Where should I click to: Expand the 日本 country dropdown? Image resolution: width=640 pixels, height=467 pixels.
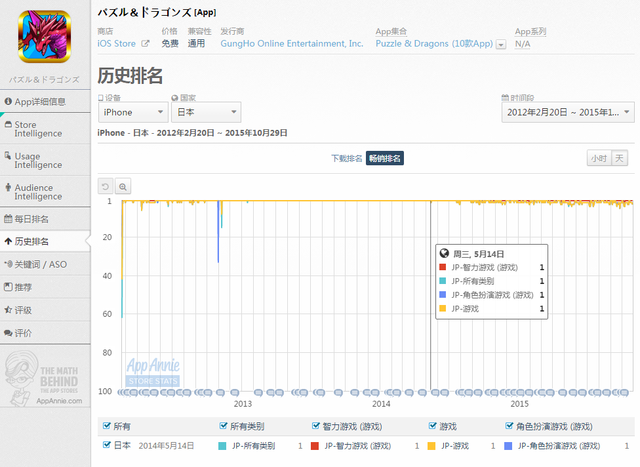207,112
